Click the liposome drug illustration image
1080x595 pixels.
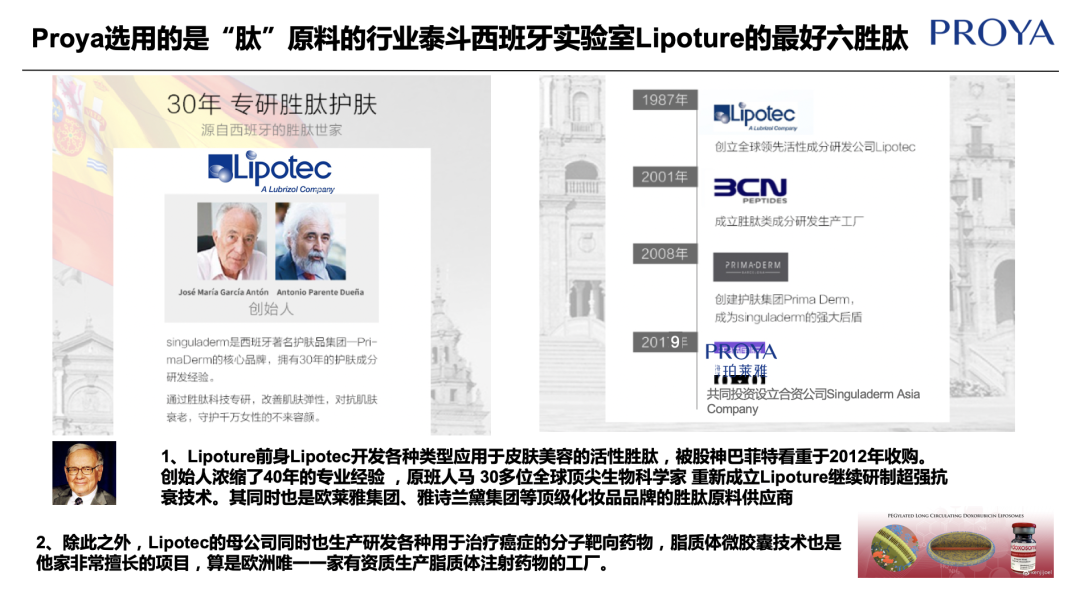[955, 545]
